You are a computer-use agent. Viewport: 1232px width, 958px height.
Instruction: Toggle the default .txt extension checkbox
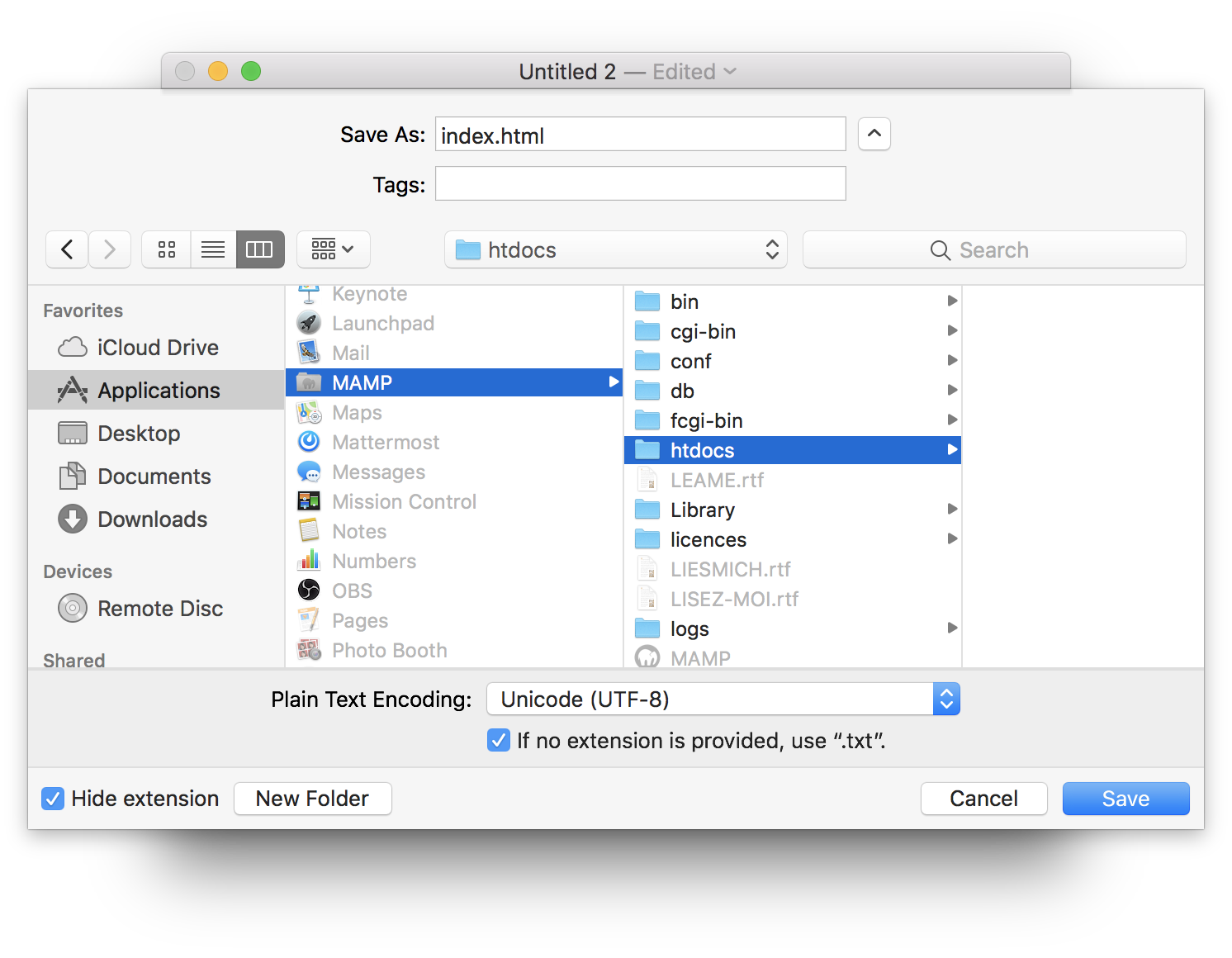(499, 741)
